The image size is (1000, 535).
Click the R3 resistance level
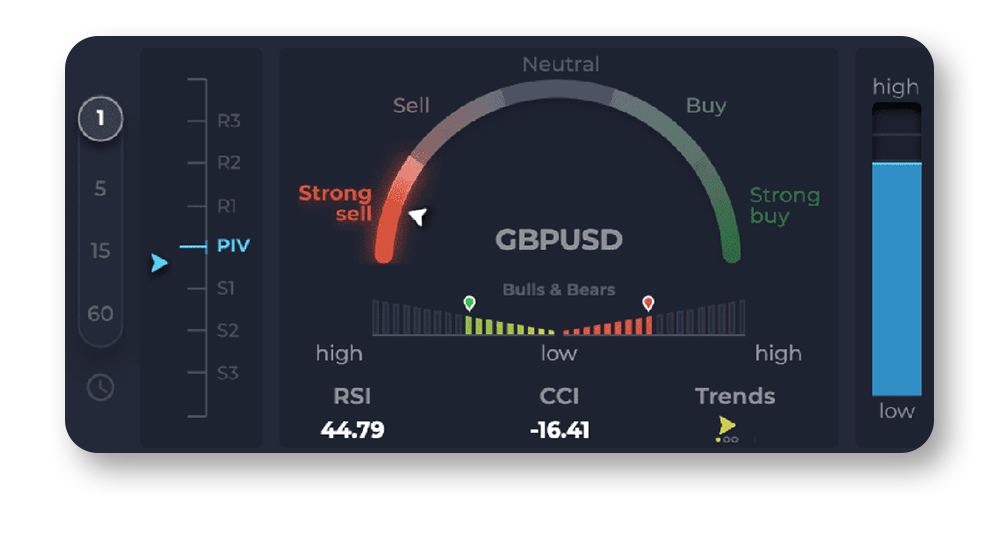click(x=229, y=121)
